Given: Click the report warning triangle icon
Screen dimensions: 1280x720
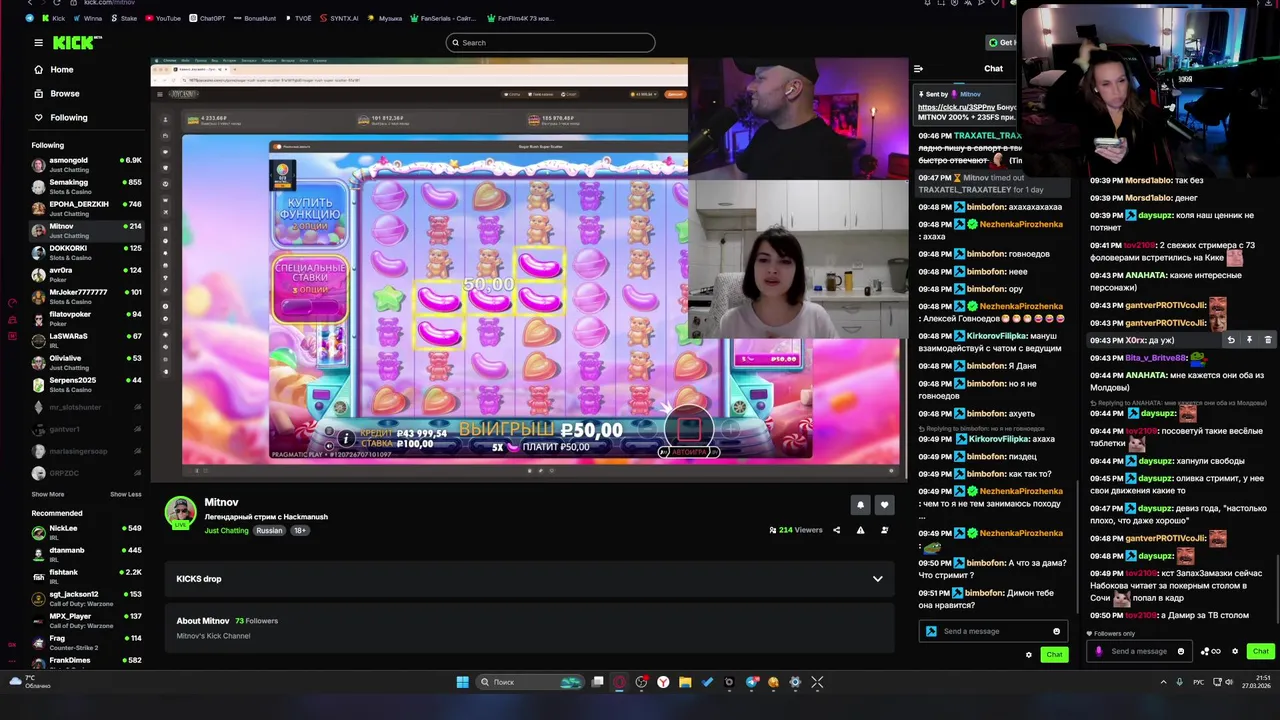Looking at the screenshot, I should click(860, 530).
